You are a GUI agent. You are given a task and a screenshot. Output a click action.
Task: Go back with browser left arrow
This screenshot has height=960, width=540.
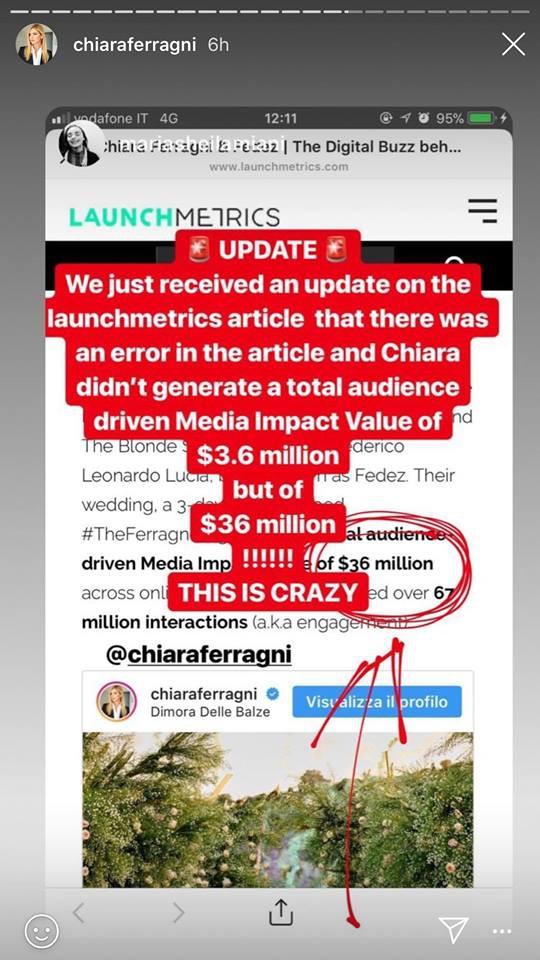point(78,913)
